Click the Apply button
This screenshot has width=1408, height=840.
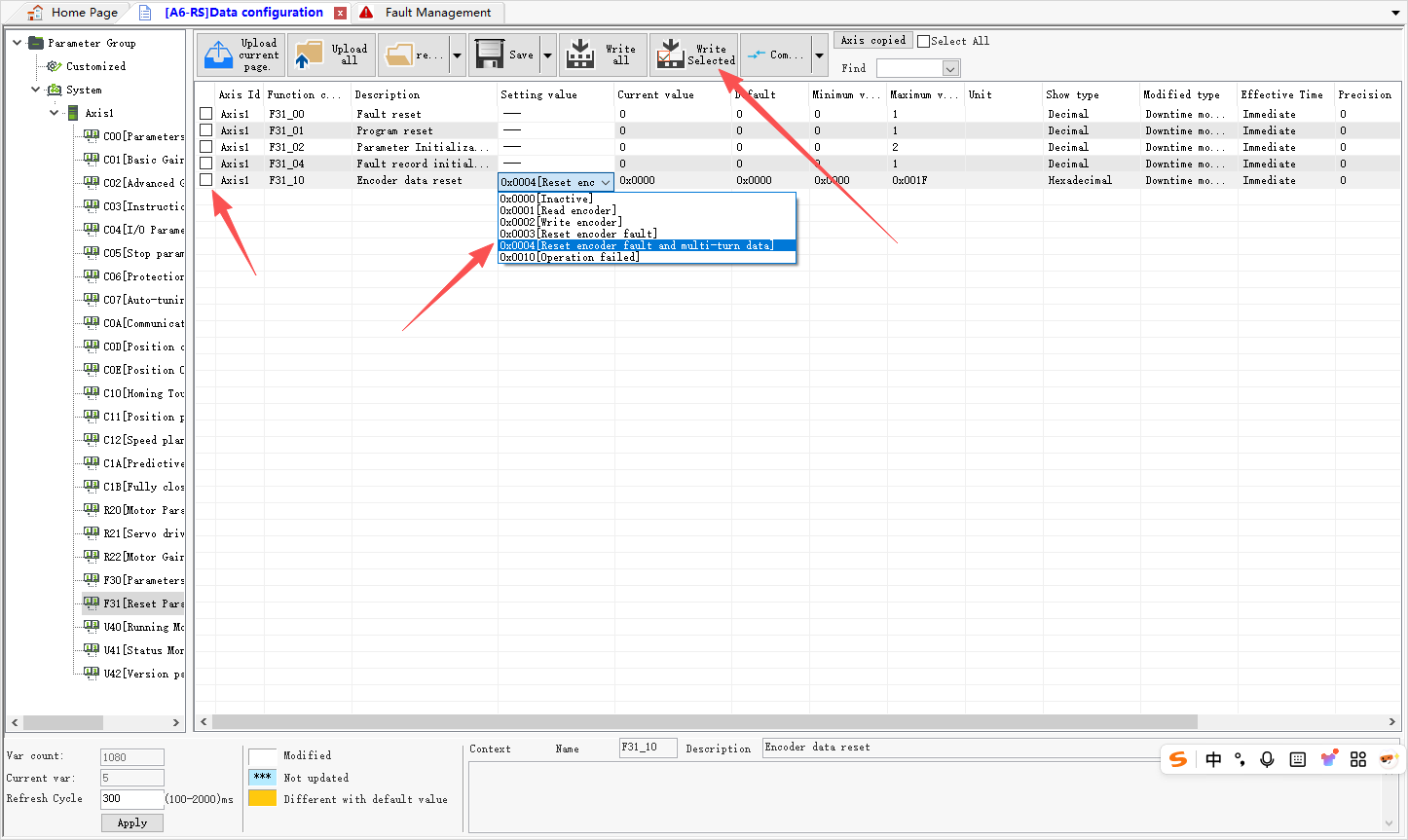(132, 822)
